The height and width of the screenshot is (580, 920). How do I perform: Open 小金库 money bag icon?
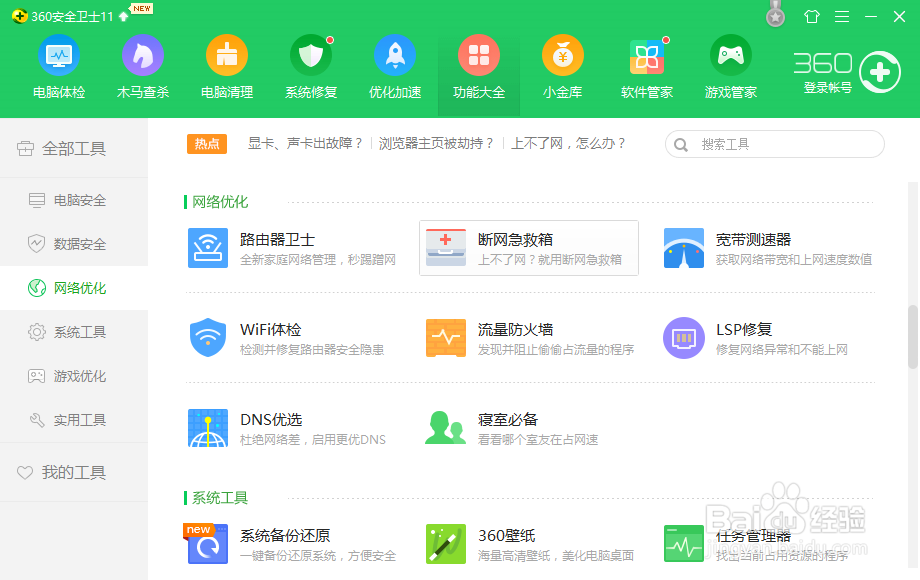(x=563, y=55)
